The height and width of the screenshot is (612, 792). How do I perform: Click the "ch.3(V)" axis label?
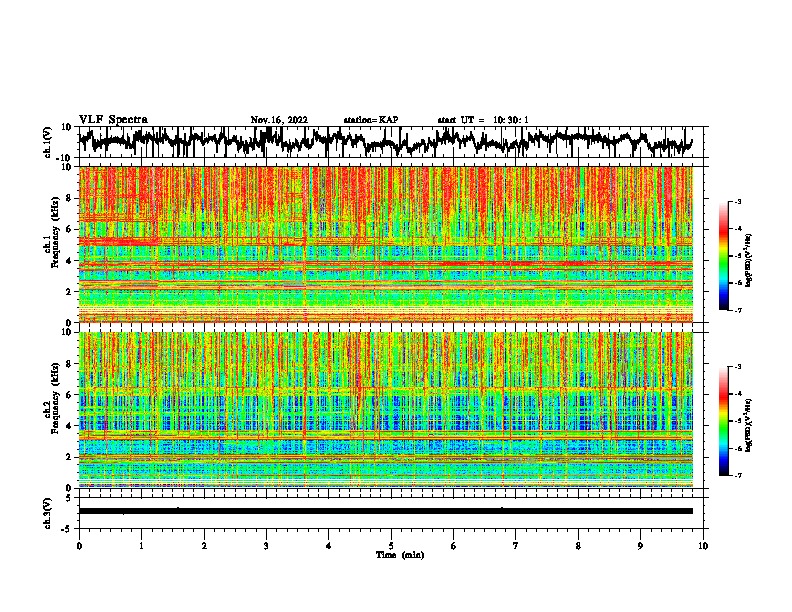click(48, 513)
